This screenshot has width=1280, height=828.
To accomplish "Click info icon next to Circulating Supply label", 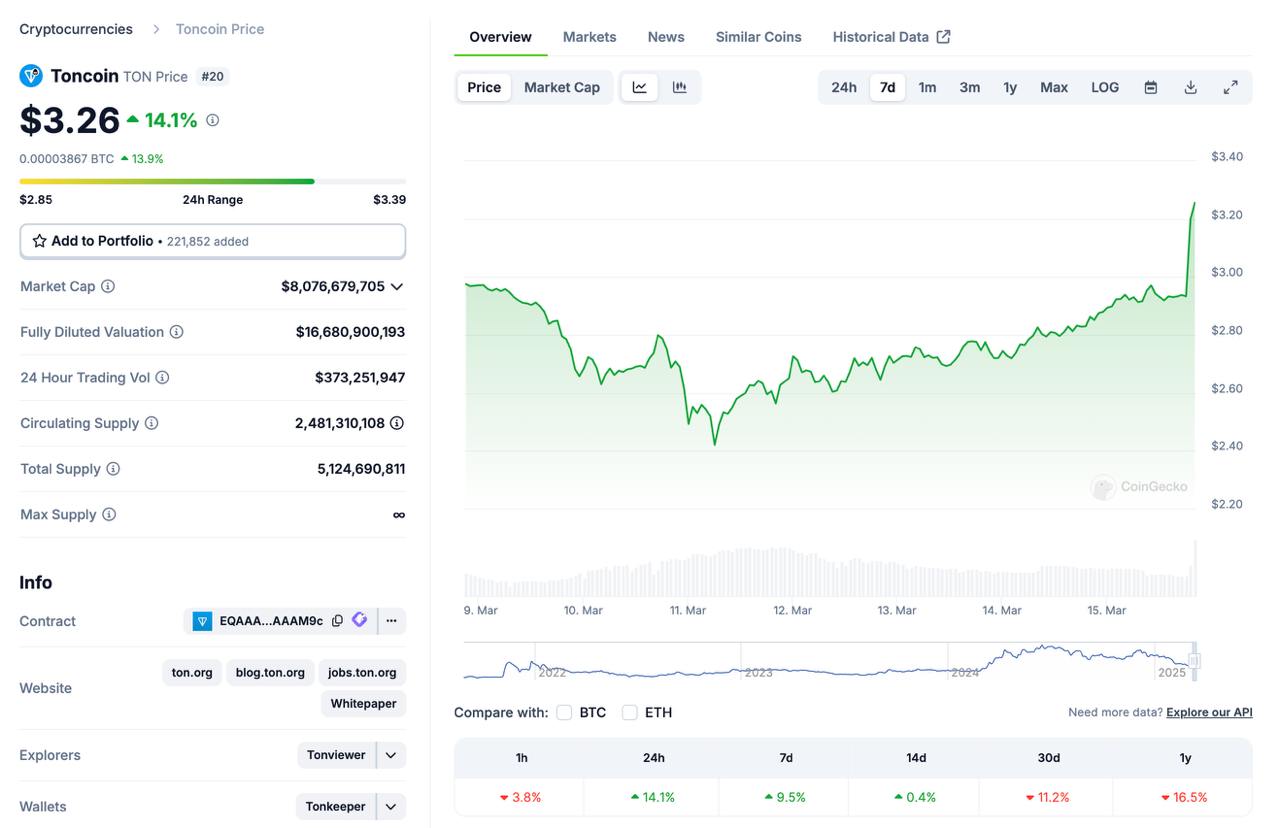I will point(151,423).
